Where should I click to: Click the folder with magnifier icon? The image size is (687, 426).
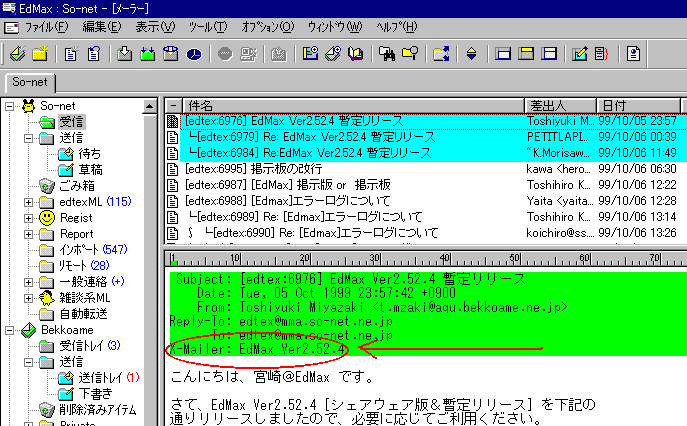coord(410,54)
